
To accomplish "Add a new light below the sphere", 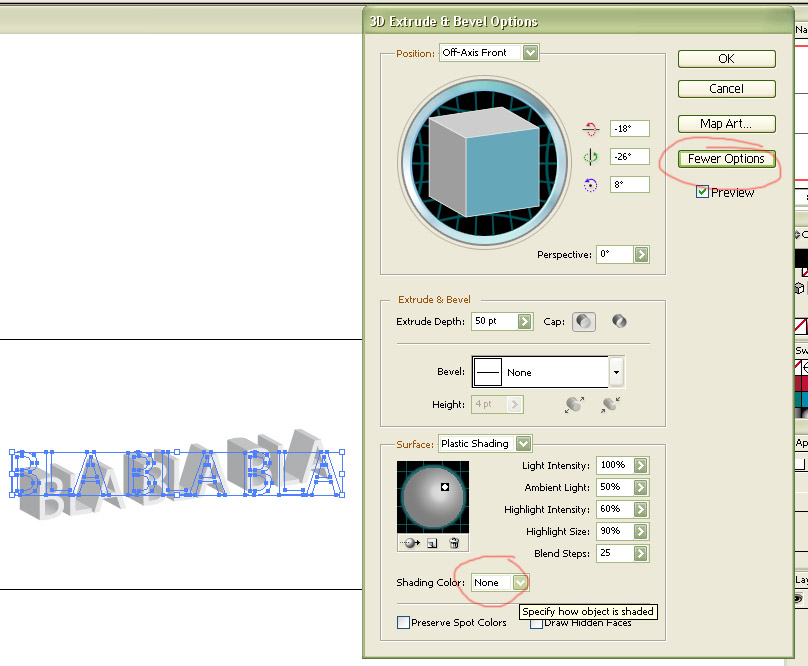I will [433, 543].
